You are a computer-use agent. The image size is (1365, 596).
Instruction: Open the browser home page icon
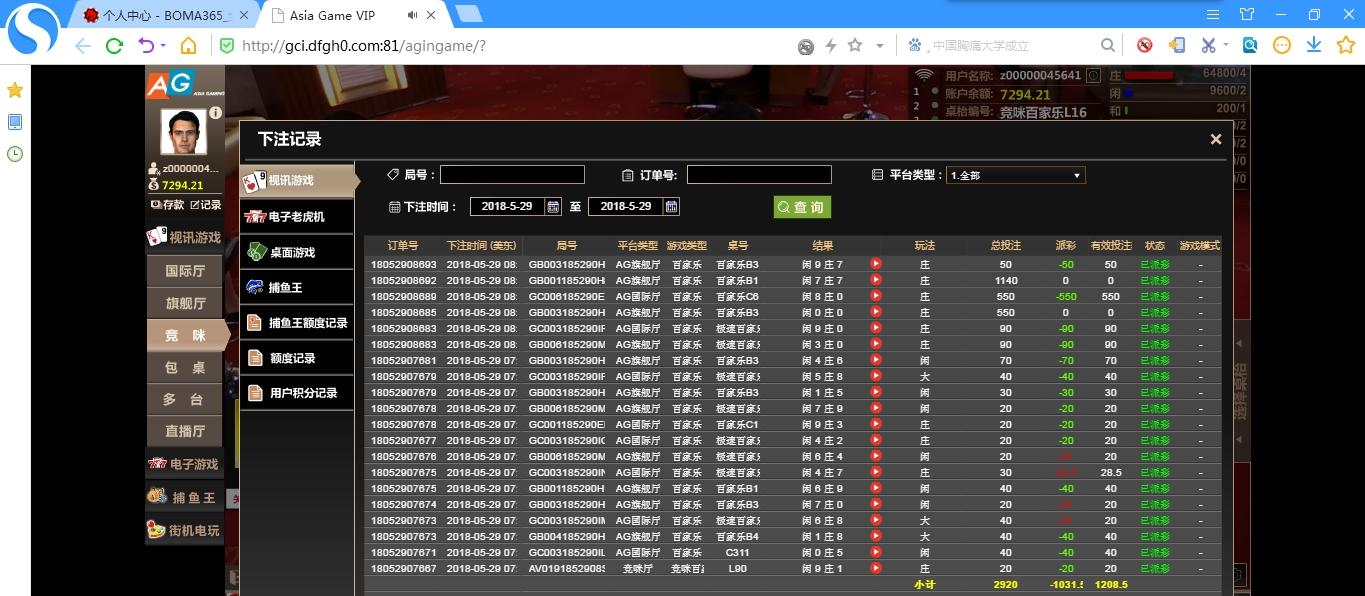coord(188,46)
